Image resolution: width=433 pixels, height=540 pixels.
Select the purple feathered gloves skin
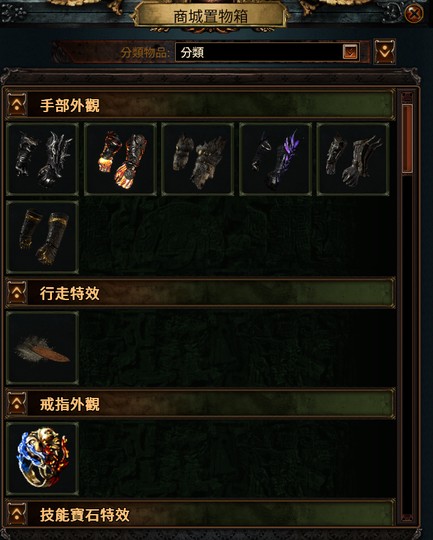(276, 159)
